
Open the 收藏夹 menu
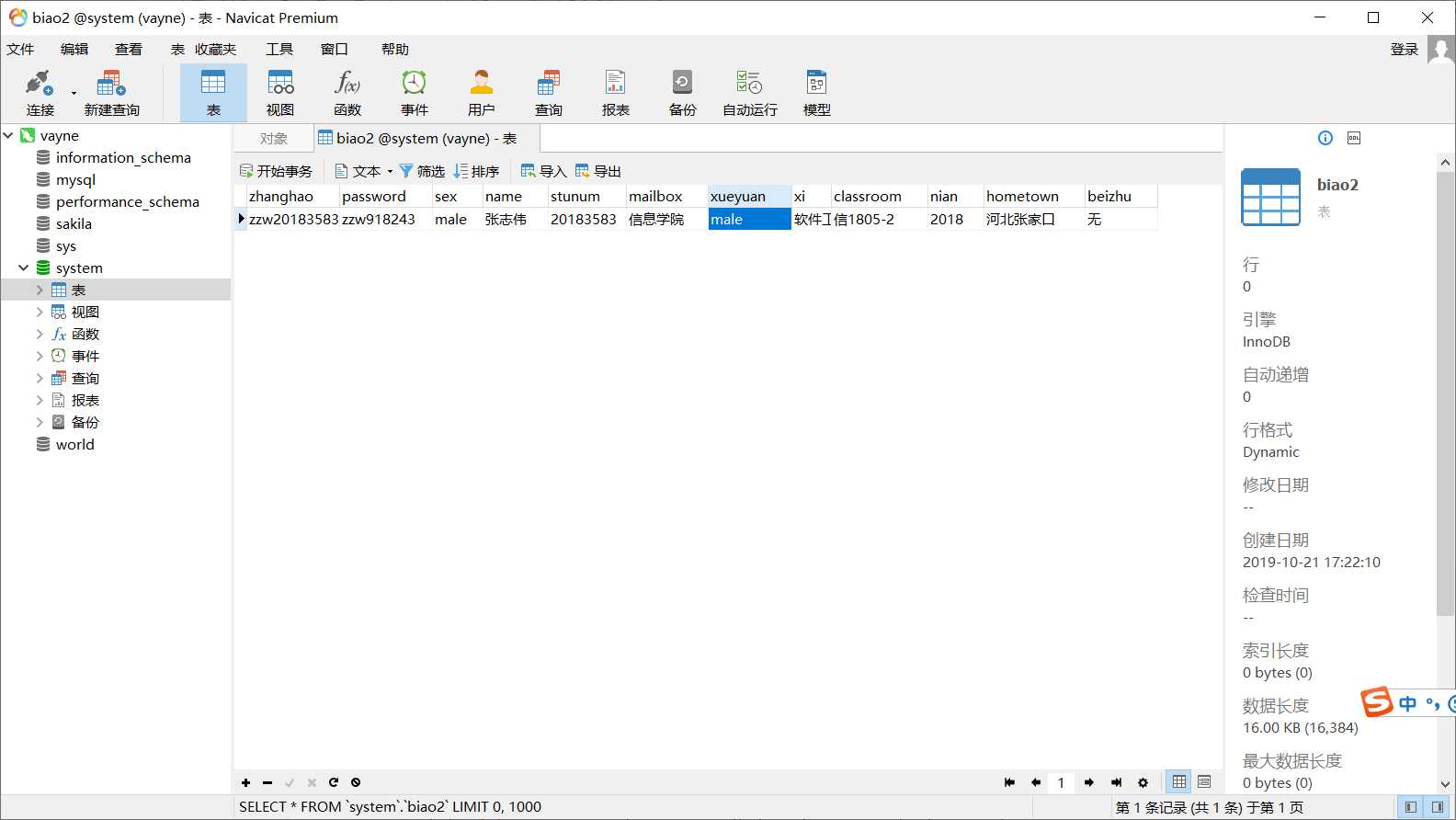[x=215, y=49]
